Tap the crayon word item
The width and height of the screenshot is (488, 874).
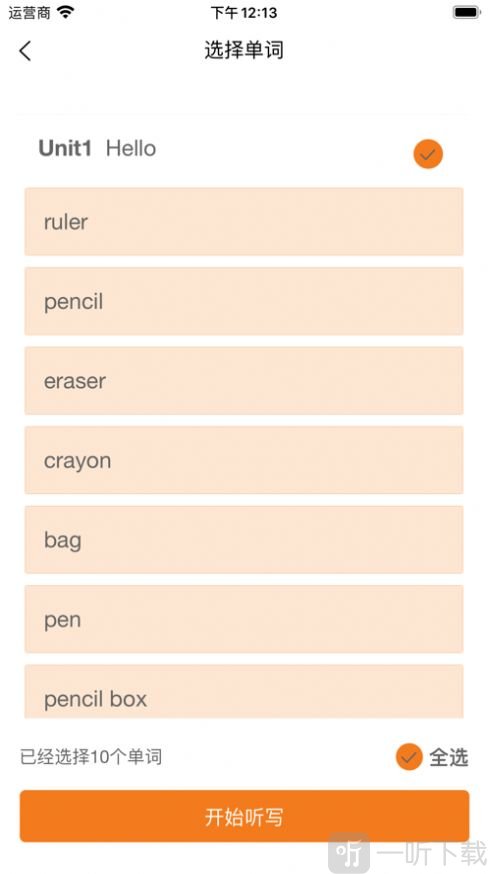click(x=244, y=460)
